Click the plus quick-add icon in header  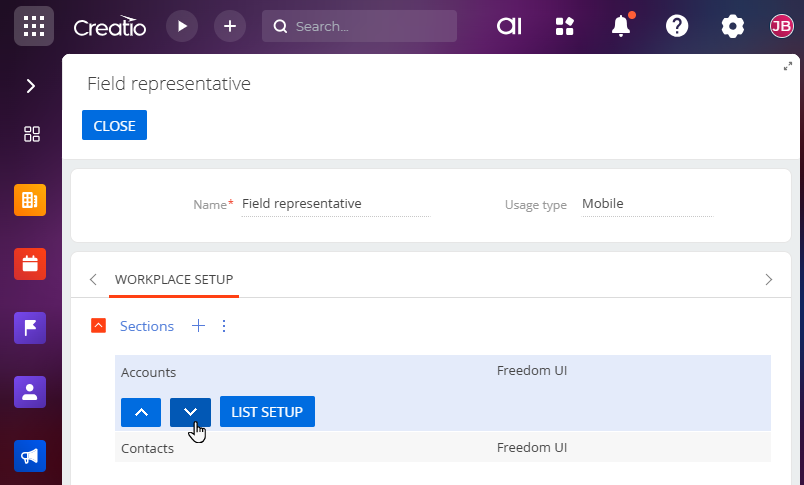coord(230,26)
